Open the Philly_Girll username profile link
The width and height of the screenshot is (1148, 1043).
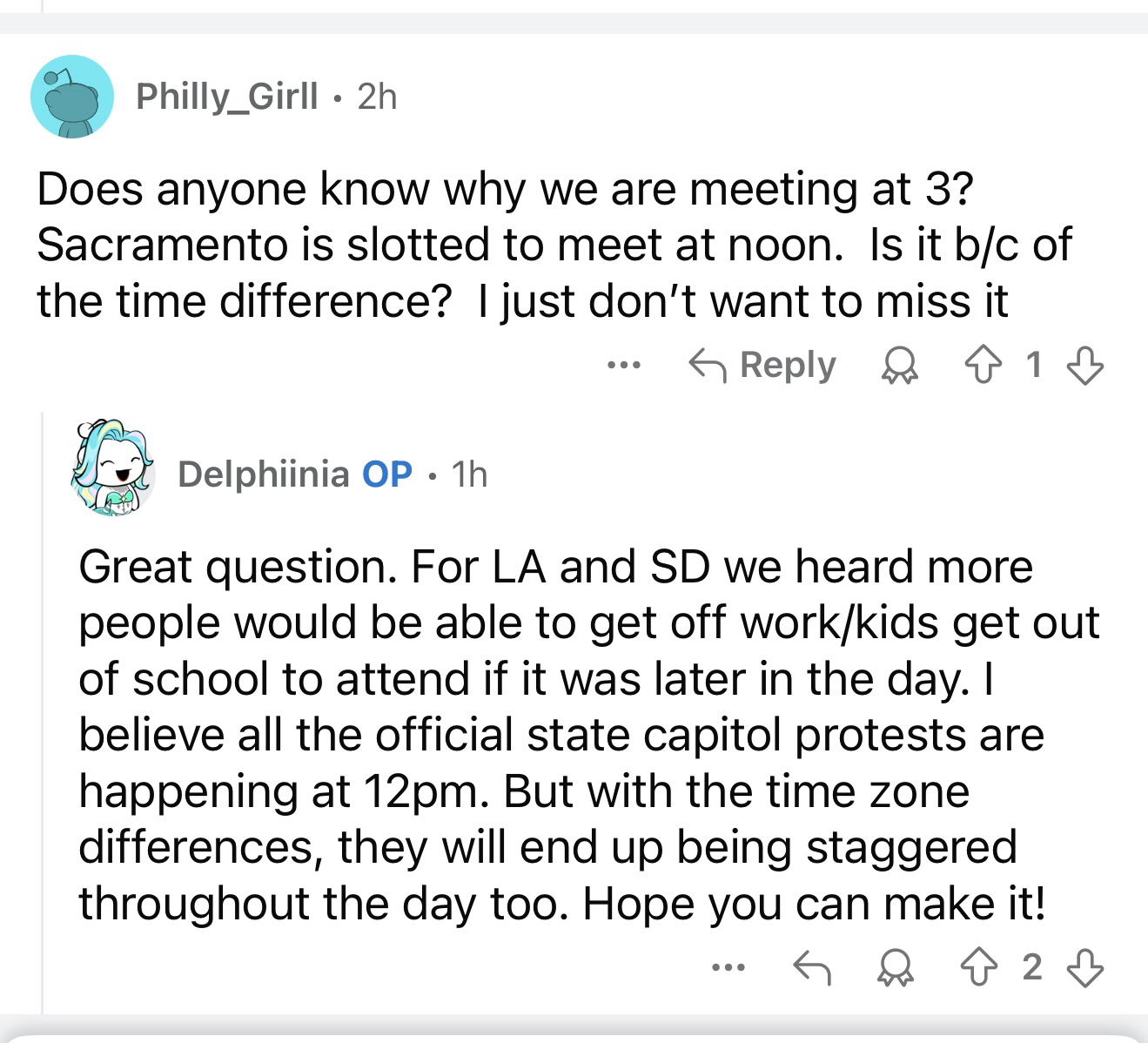pyautogui.click(x=227, y=97)
